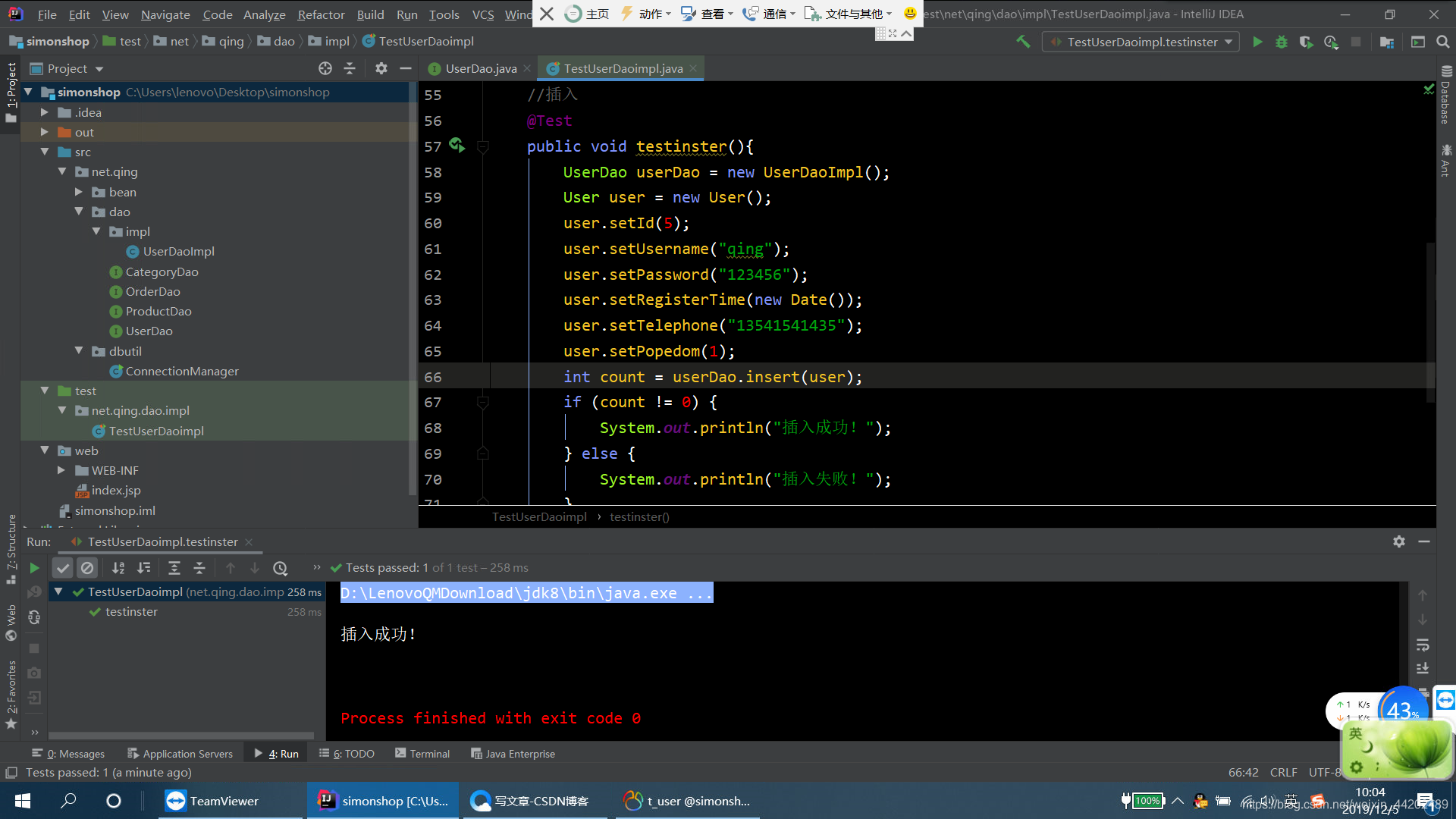Open the run configuration dropdown TestUserDaoimpl.testinster

point(1141,42)
